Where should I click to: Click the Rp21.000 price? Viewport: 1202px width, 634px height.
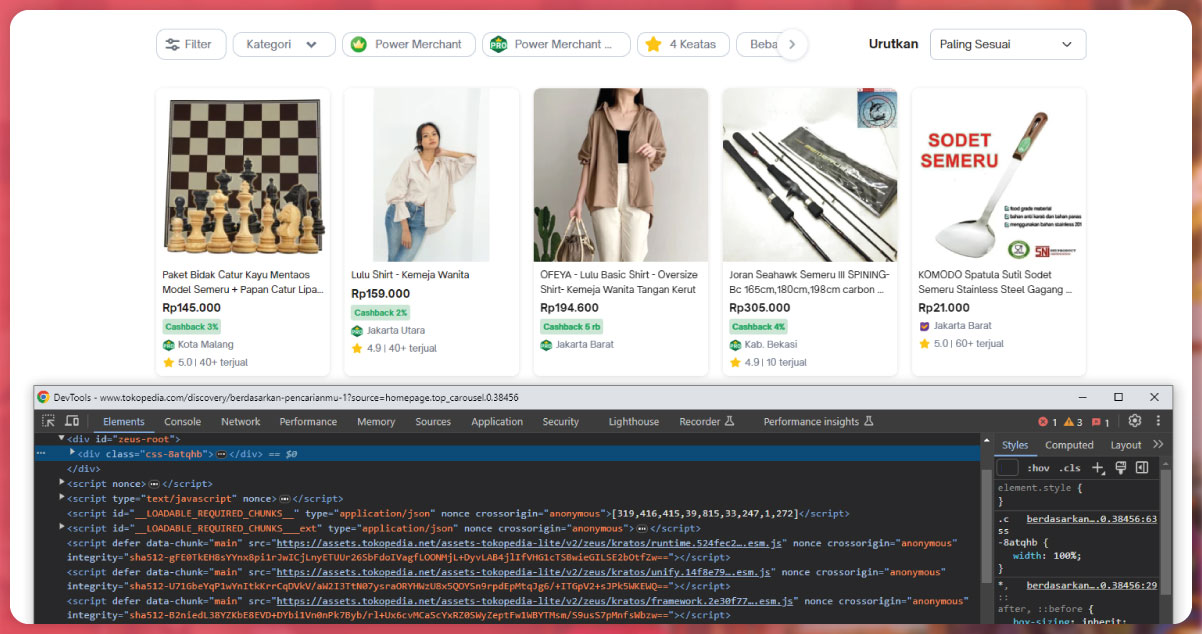pos(944,308)
